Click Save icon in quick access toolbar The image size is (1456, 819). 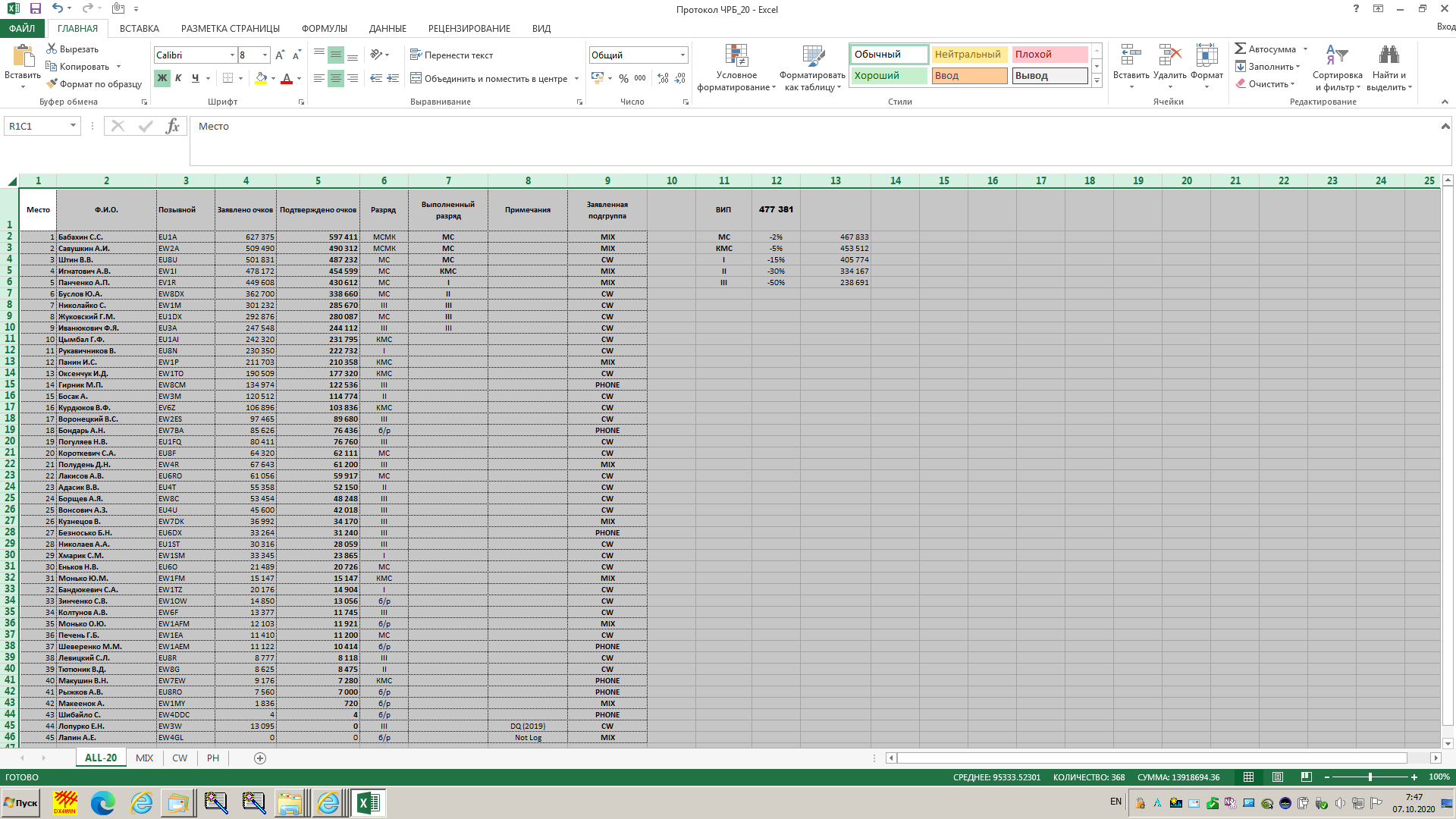click(x=35, y=9)
